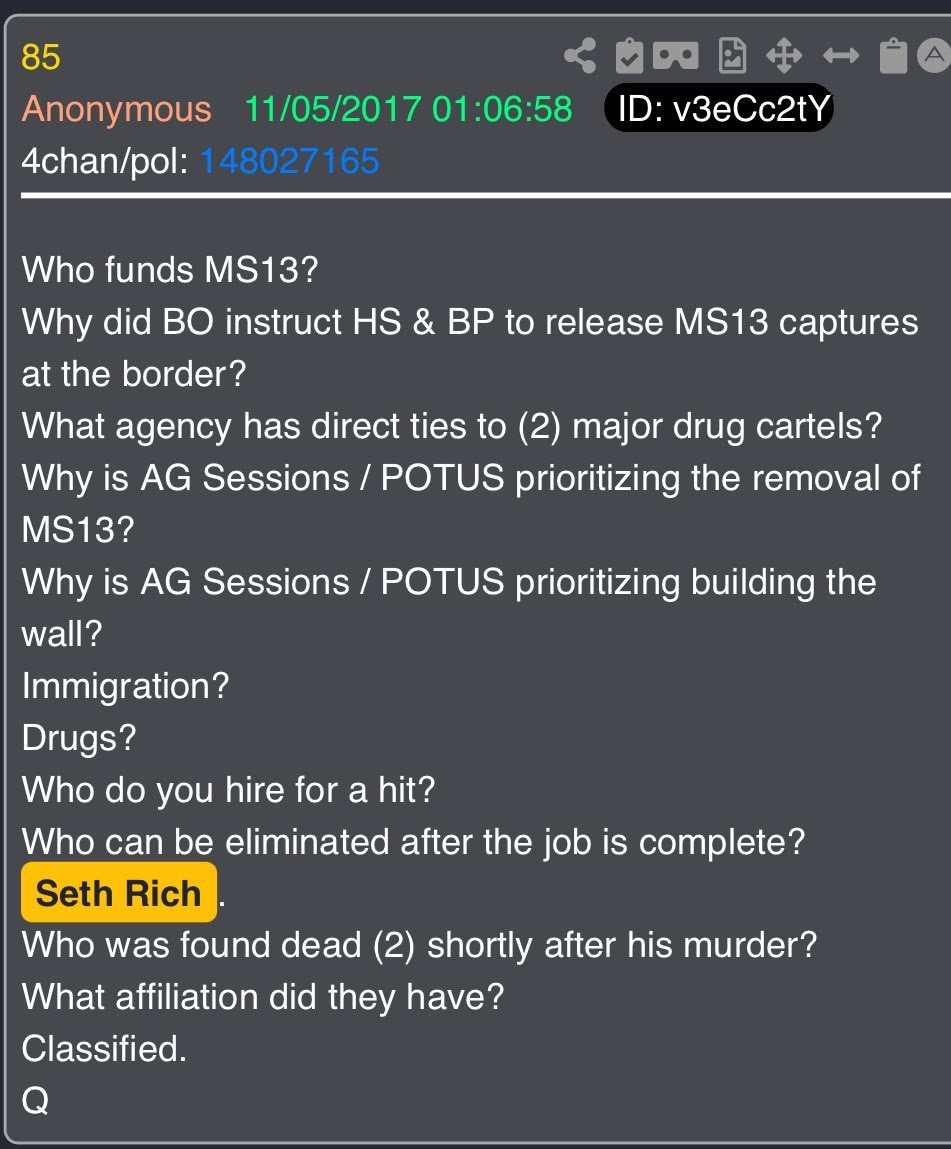The width and height of the screenshot is (951, 1149).
Task: Click the 11/05/2017 01:06:58 timestamp
Action: (x=408, y=109)
